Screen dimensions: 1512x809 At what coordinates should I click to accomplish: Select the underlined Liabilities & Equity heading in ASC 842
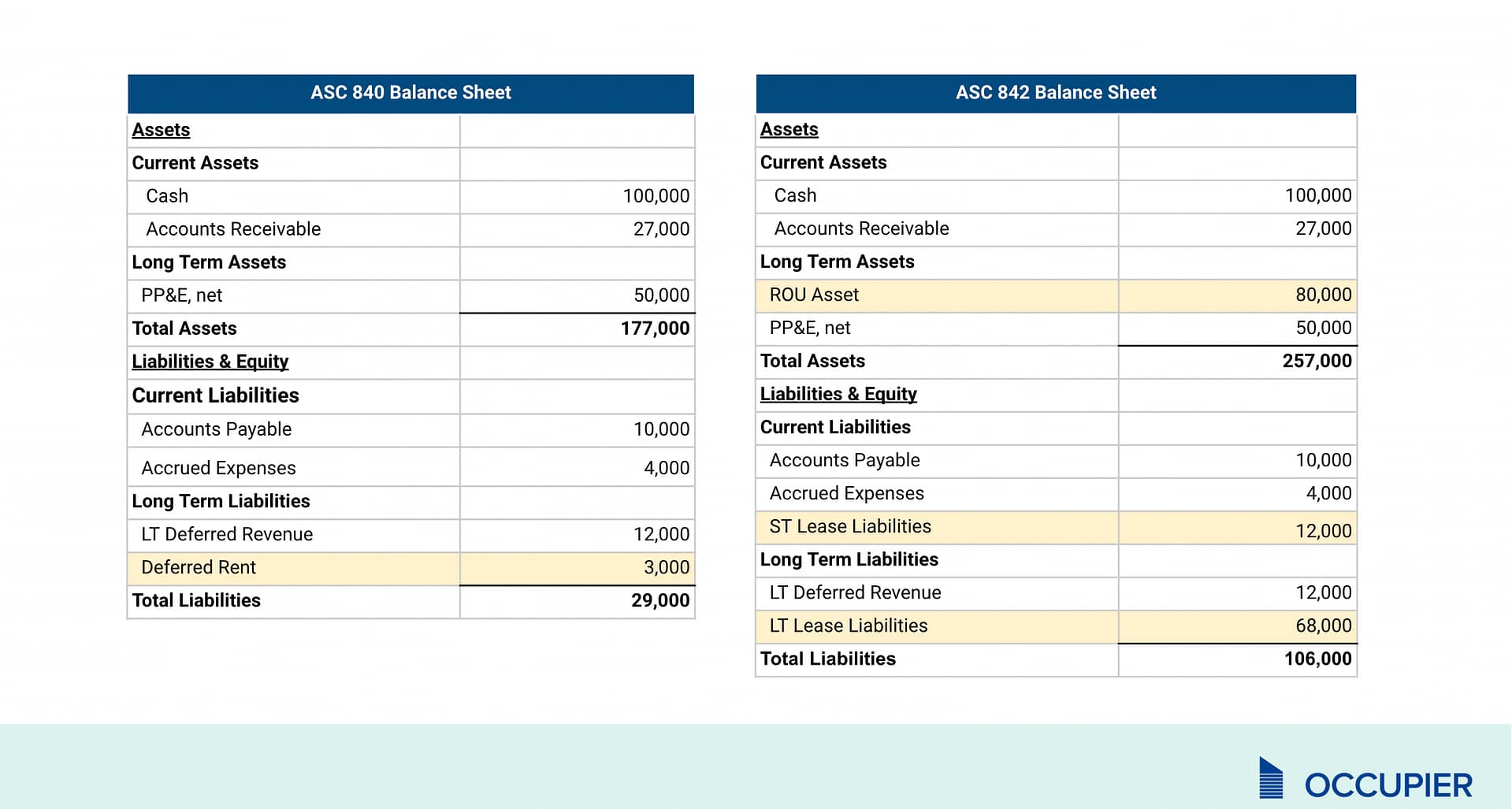[x=838, y=394]
